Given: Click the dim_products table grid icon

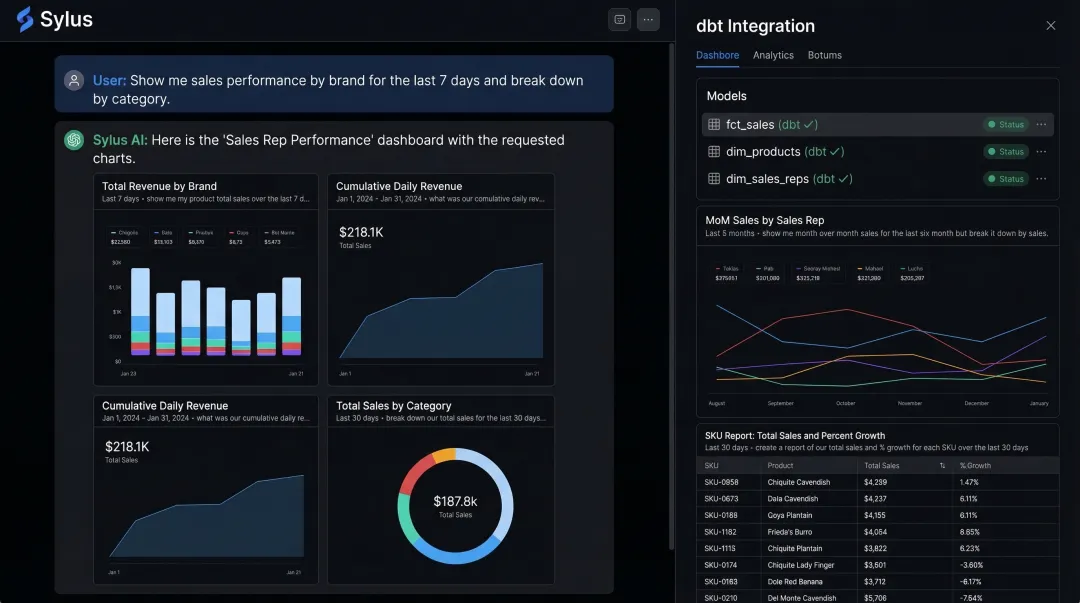Looking at the screenshot, I should coord(713,151).
